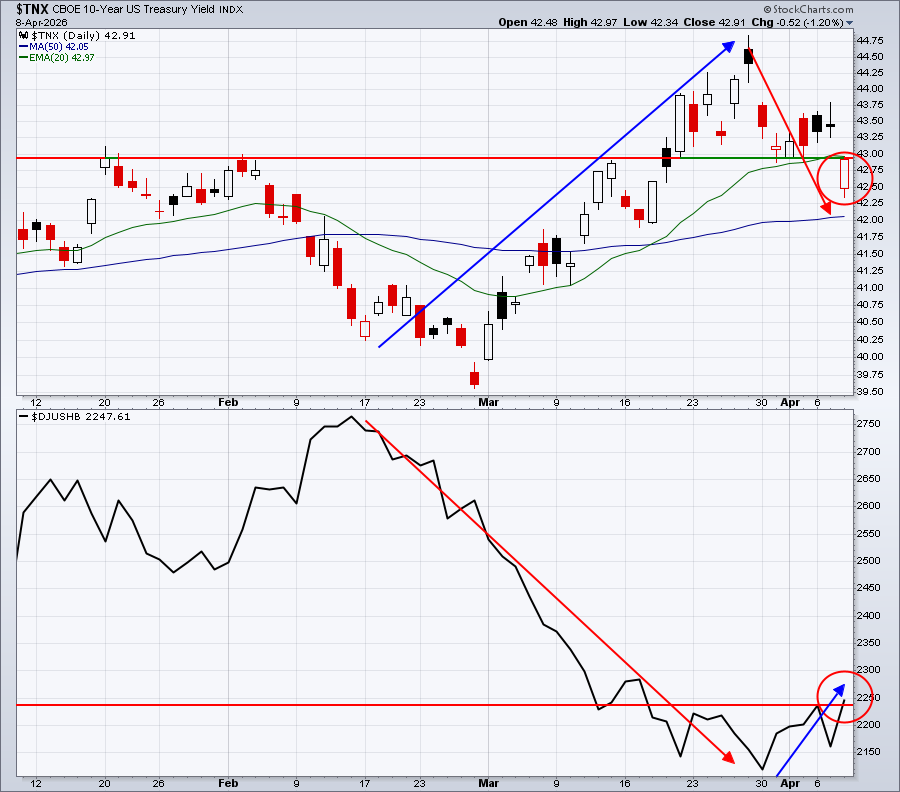Click the black $DJUSHB legend line marker
The width and height of the screenshot is (900, 792).
pyautogui.click(x=24, y=417)
